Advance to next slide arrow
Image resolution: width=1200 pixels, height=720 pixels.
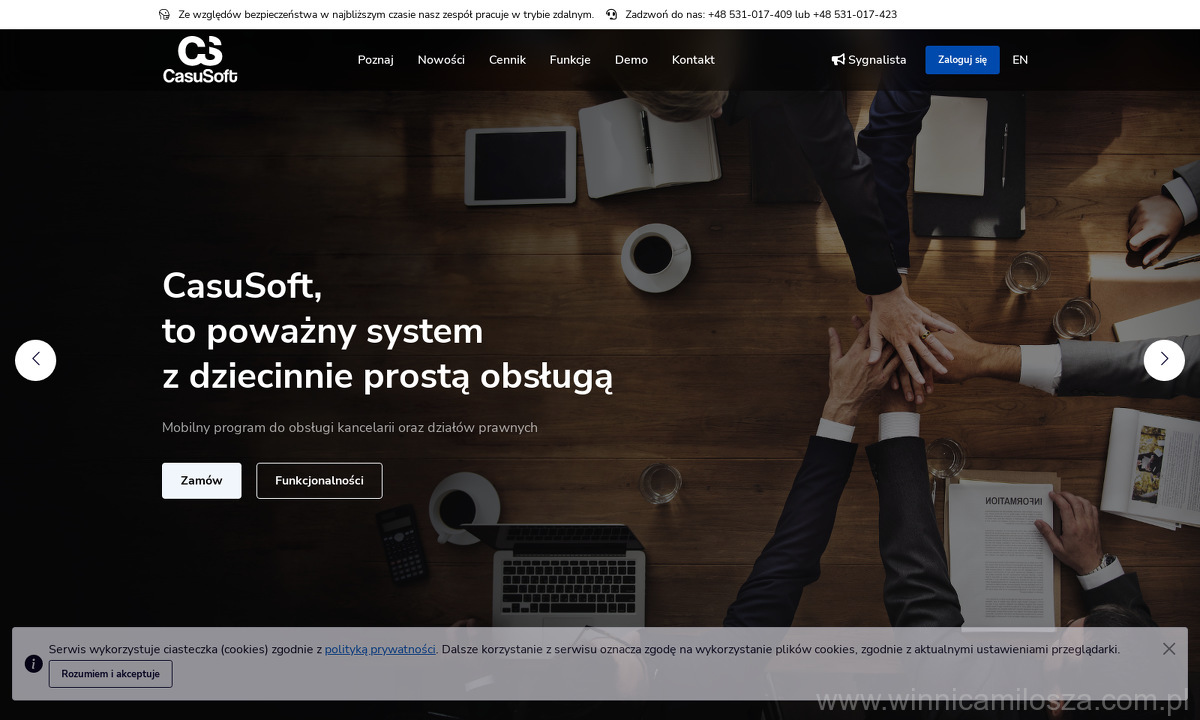point(1164,360)
